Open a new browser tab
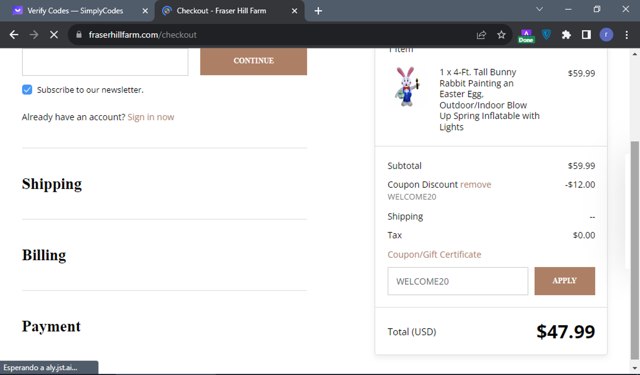This screenshot has height=375, width=640. tap(318, 11)
